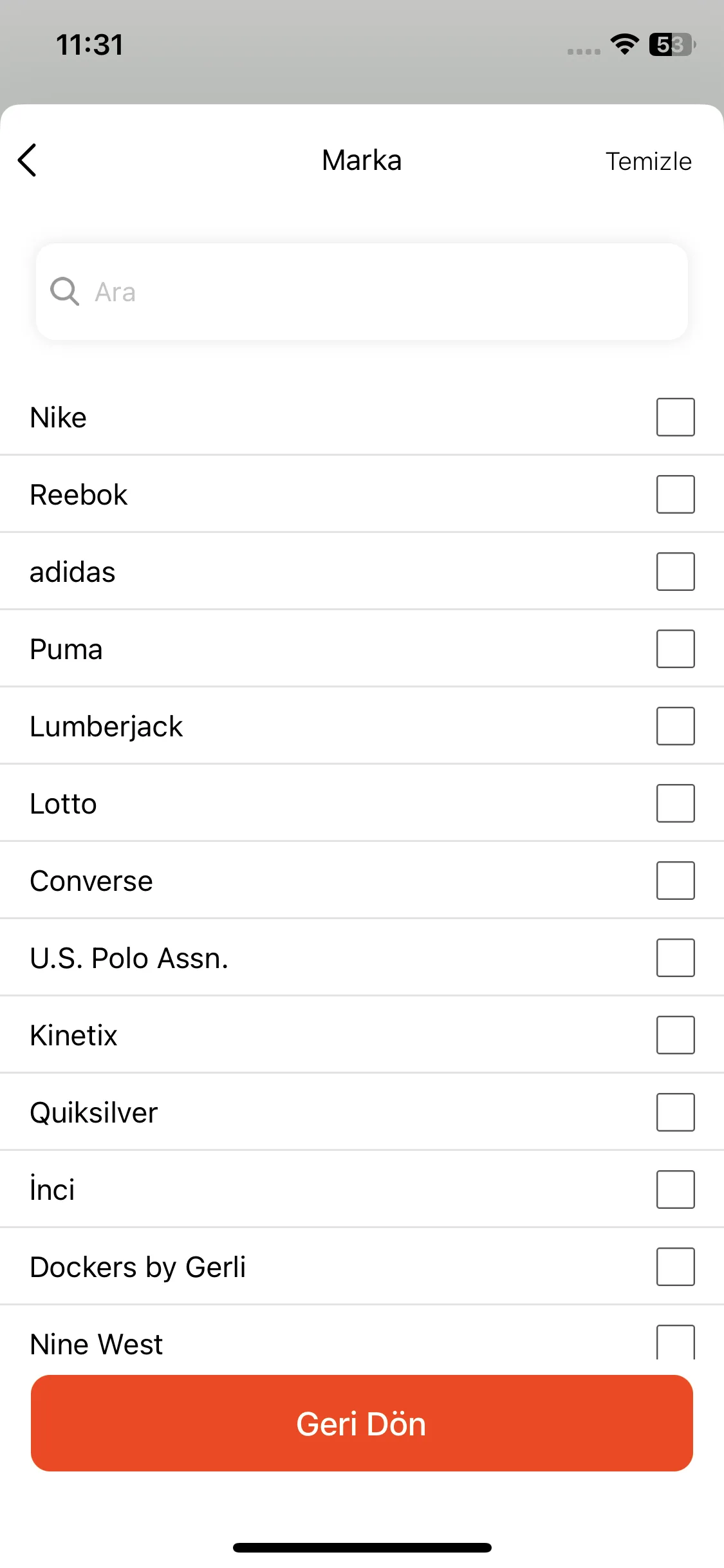Mark the Lotto checkbox
724x1568 pixels.
pyautogui.click(x=675, y=803)
